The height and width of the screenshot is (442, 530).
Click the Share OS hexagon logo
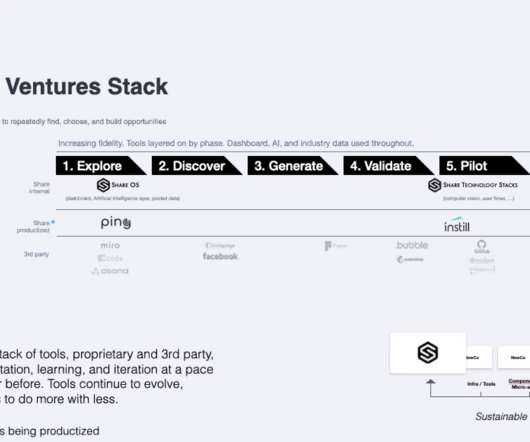[x=103, y=185]
